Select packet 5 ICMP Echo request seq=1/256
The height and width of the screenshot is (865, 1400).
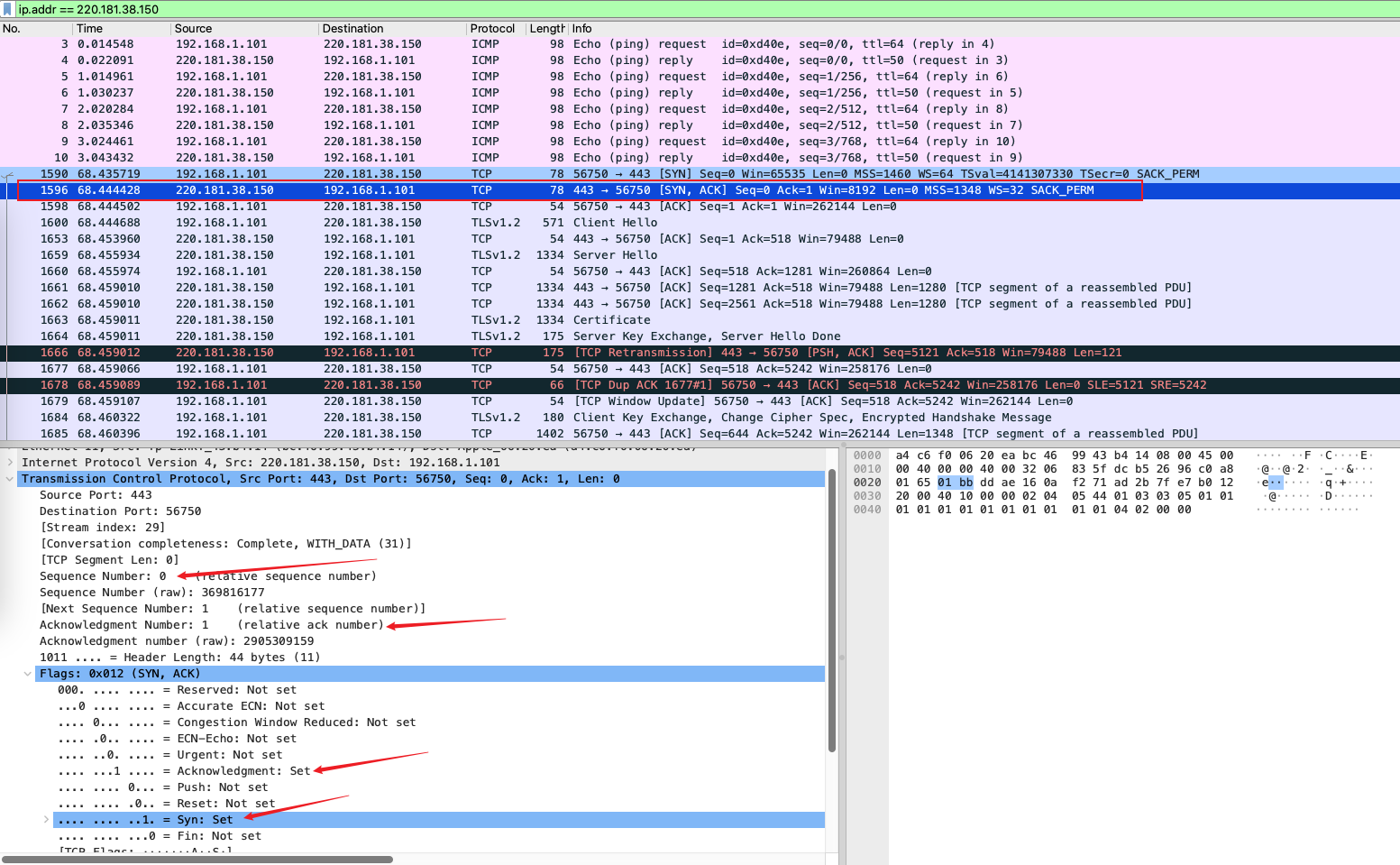click(x=700, y=77)
